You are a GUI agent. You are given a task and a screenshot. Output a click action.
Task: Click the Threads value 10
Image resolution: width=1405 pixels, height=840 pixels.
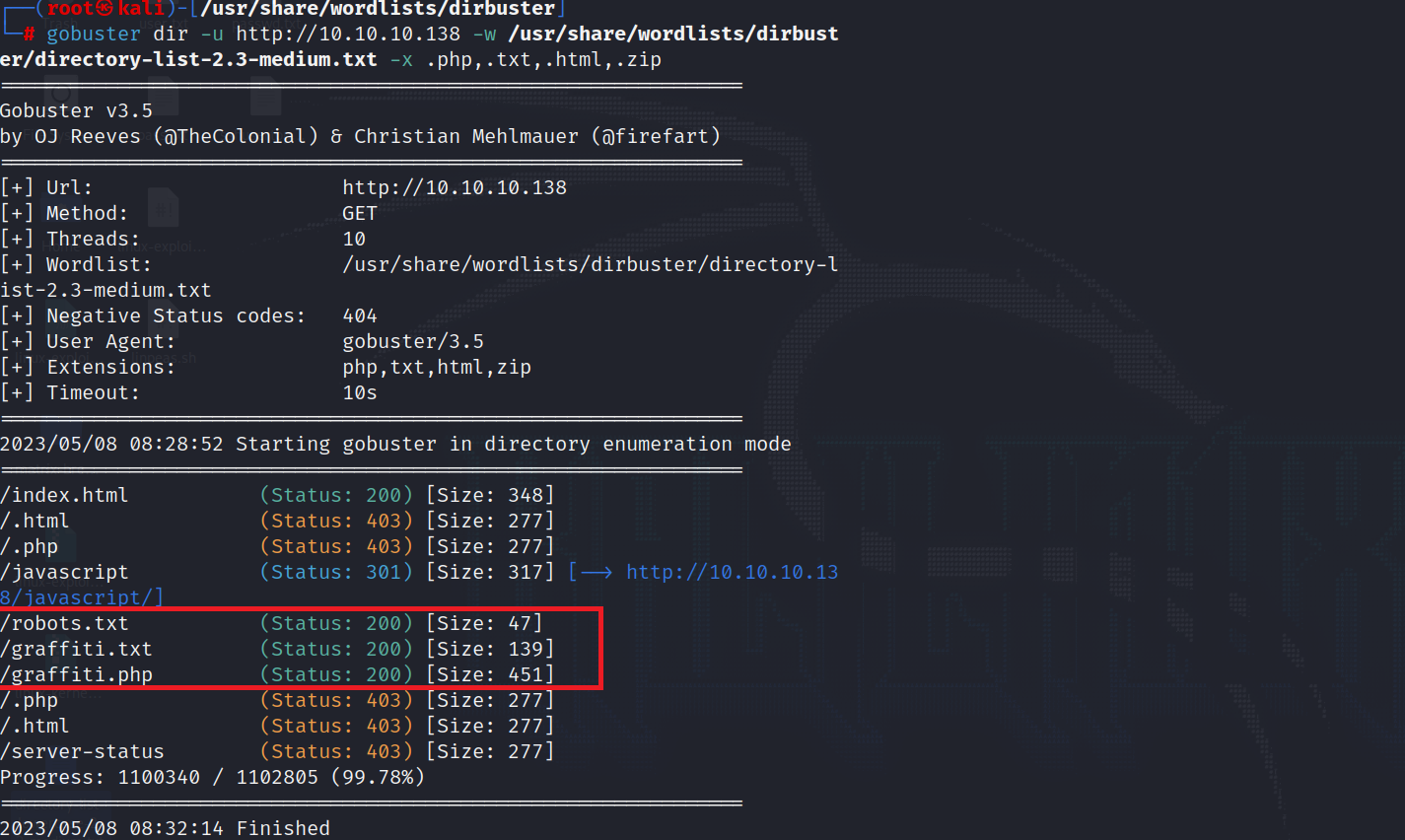tap(354, 239)
